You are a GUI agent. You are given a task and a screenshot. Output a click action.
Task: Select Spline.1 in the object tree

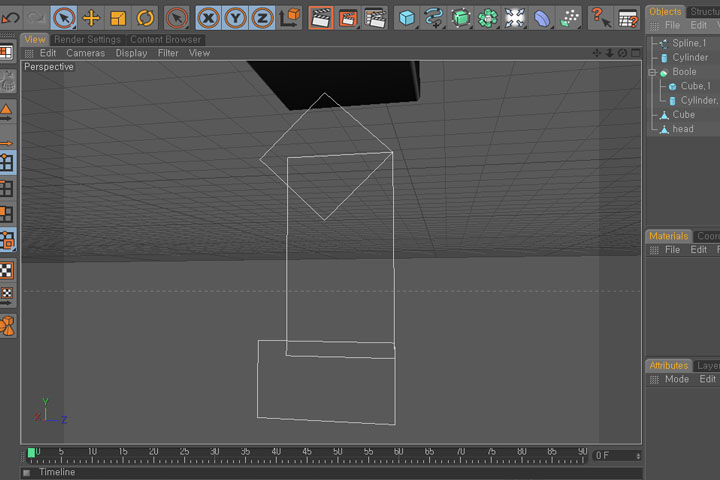[689, 43]
